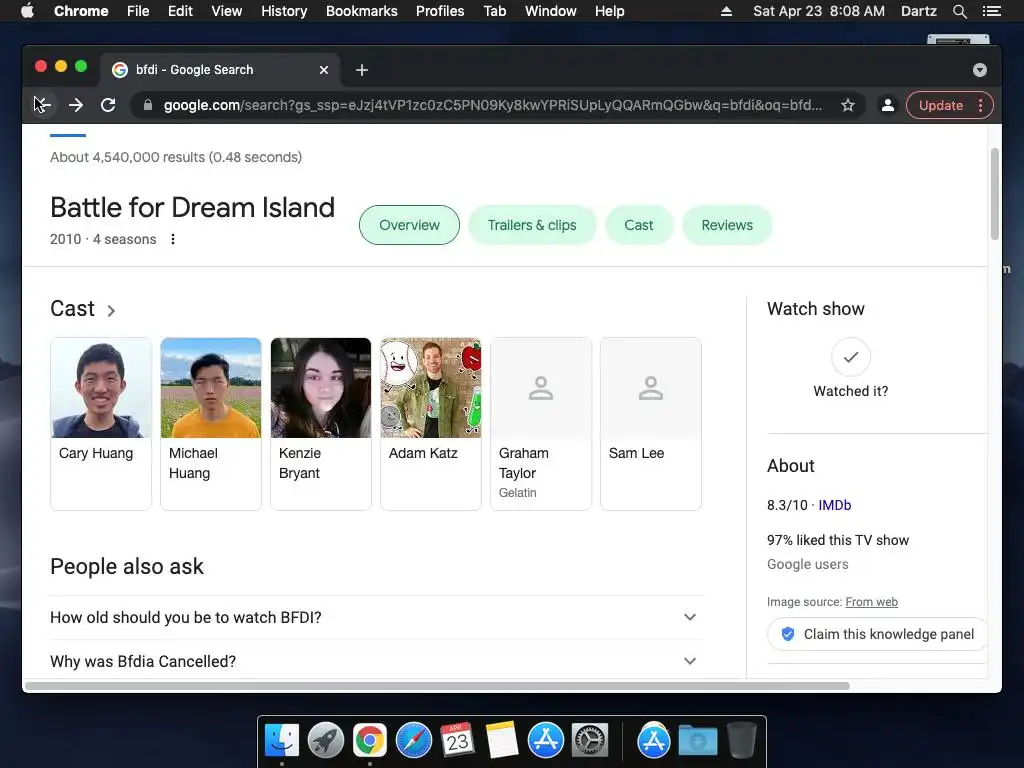This screenshot has width=1024, height=768.
Task: Open the Help menu
Action: click(609, 11)
